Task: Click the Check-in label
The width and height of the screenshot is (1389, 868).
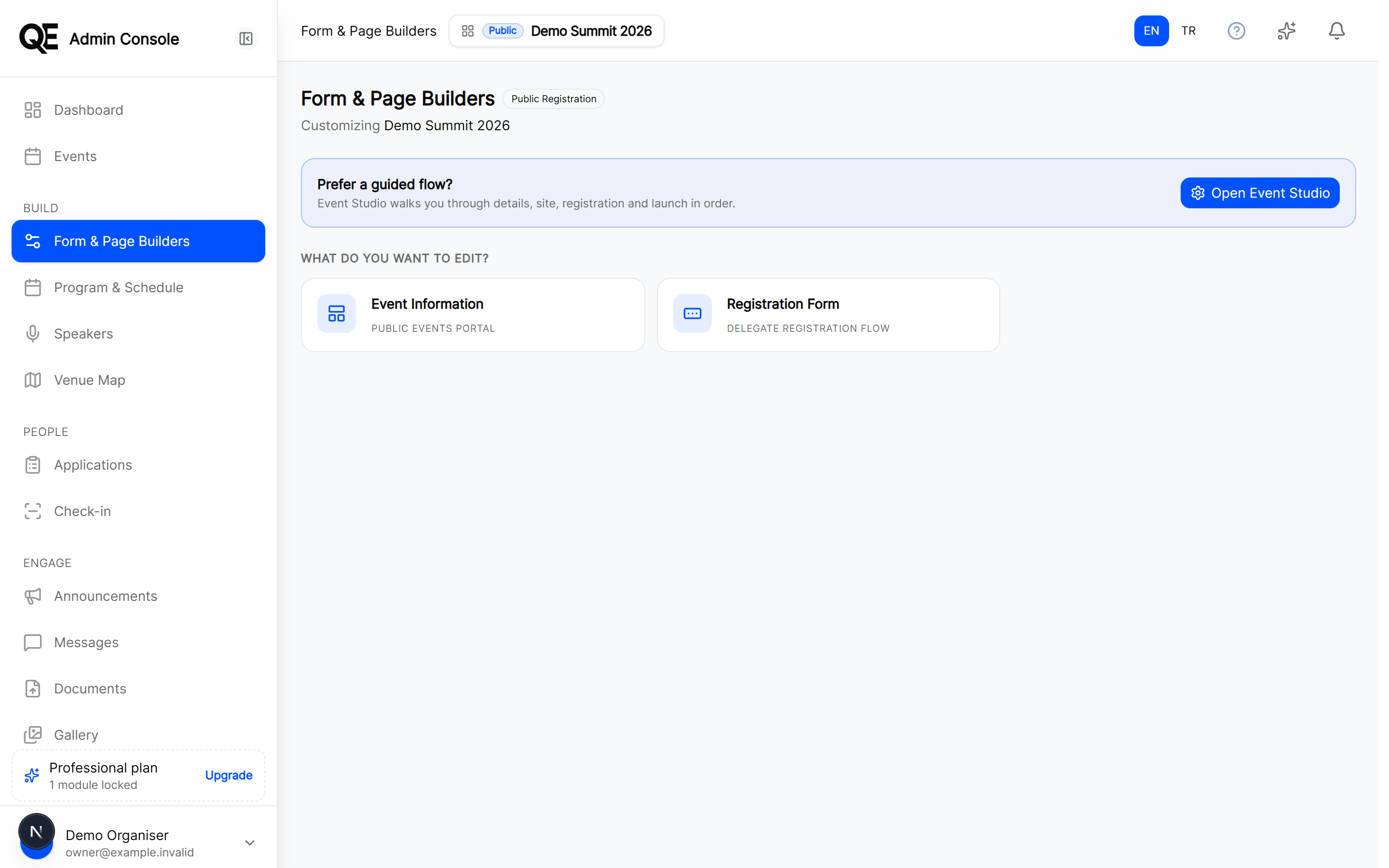Action: click(82, 511)
